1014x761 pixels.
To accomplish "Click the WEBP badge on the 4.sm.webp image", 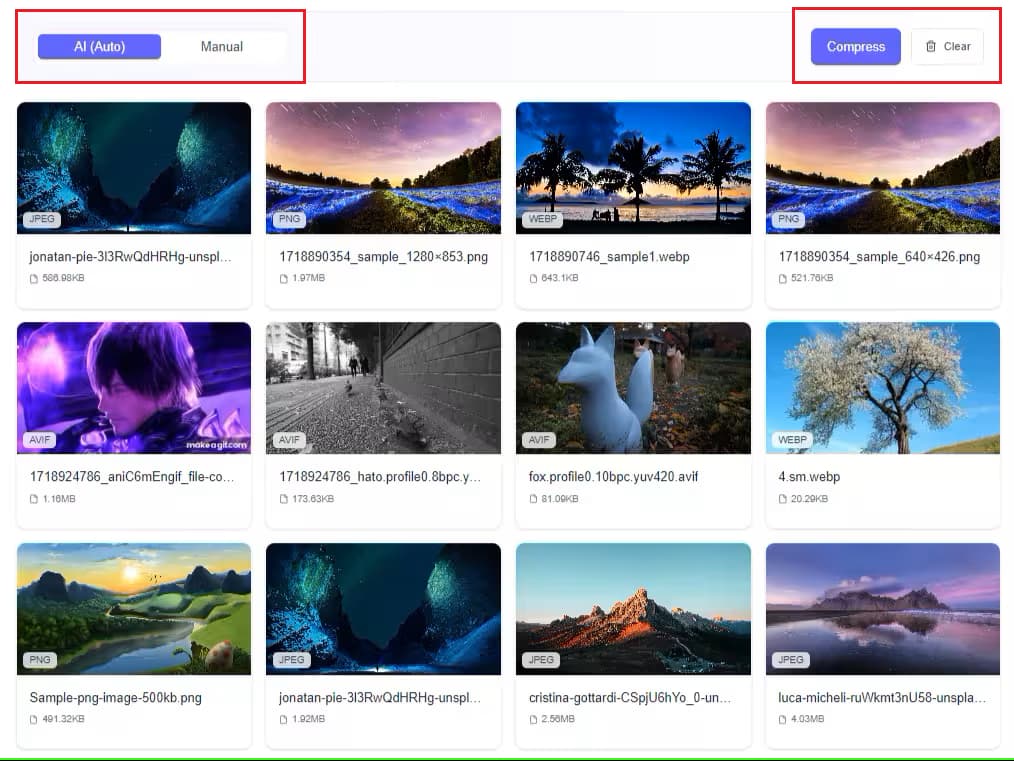I will (792, 440).
